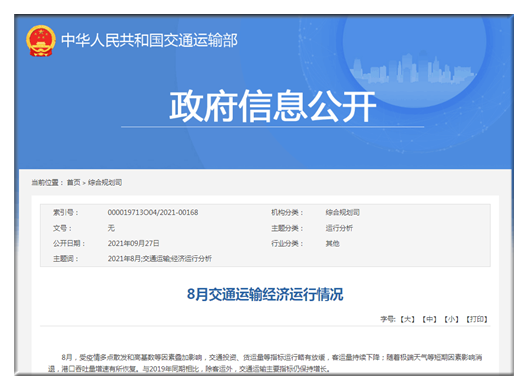
Task: Click article title 8月交通运输经济运行情况
Action: pyautogui.click(x=265, y=294)
